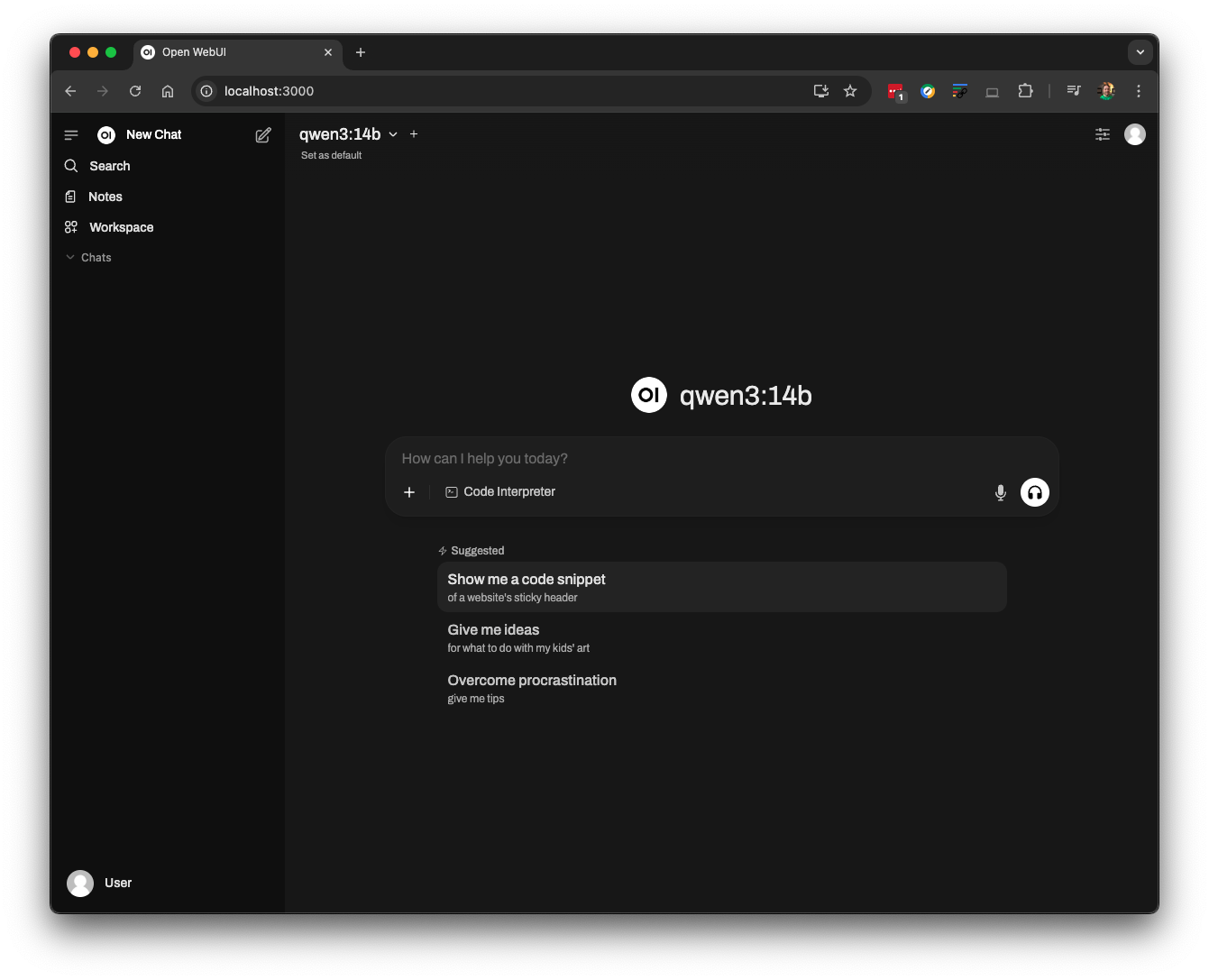This screenshot has height=980, width=1209.
Task: Start voice call with headphones icon
Action: tap(1034, 492)
